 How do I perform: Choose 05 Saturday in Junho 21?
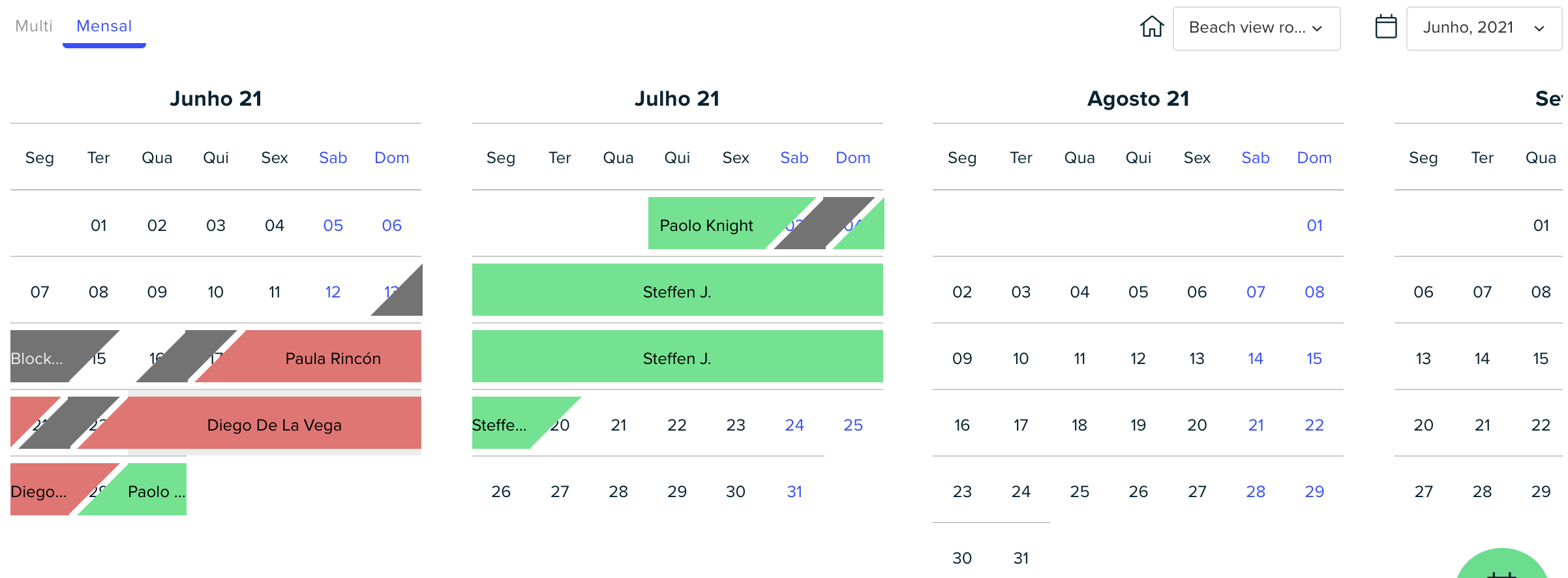pyautogui.click(x=333, y=225)
